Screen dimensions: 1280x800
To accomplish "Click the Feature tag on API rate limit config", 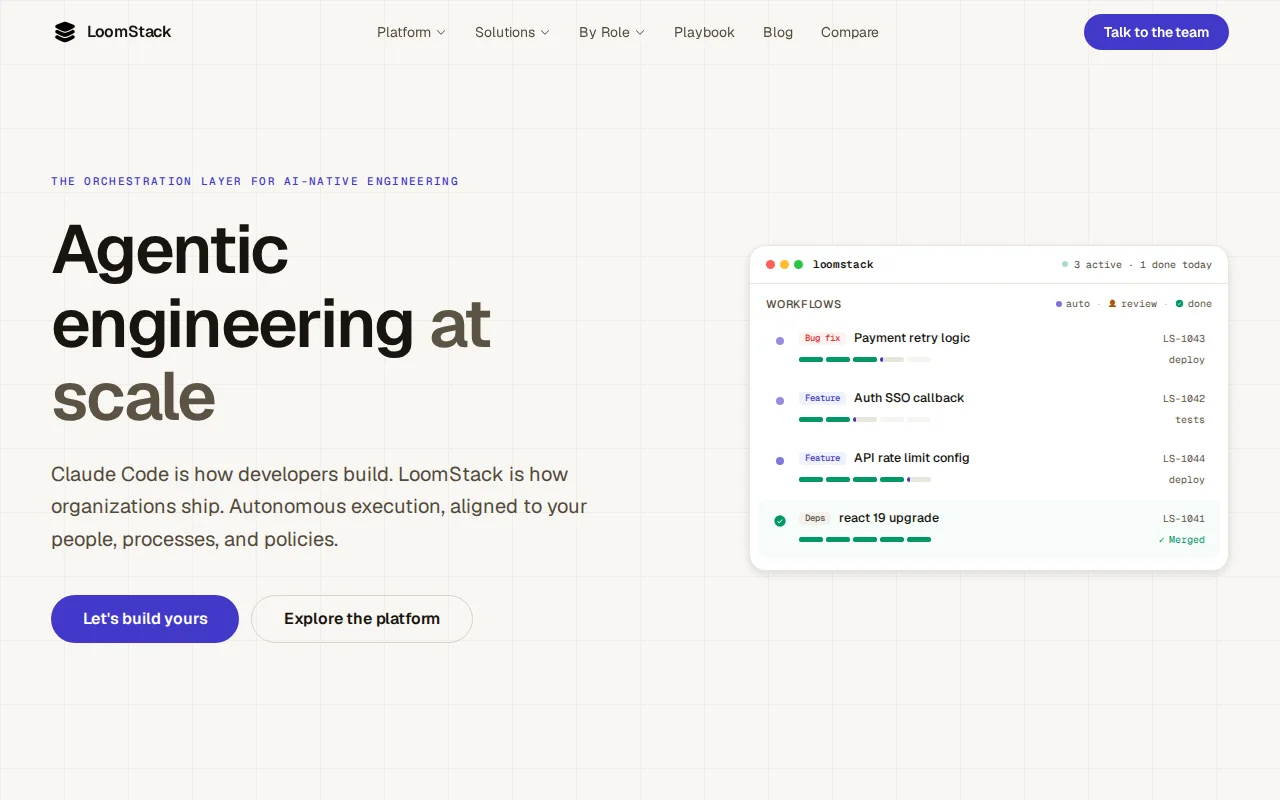I will coord(822,458).
